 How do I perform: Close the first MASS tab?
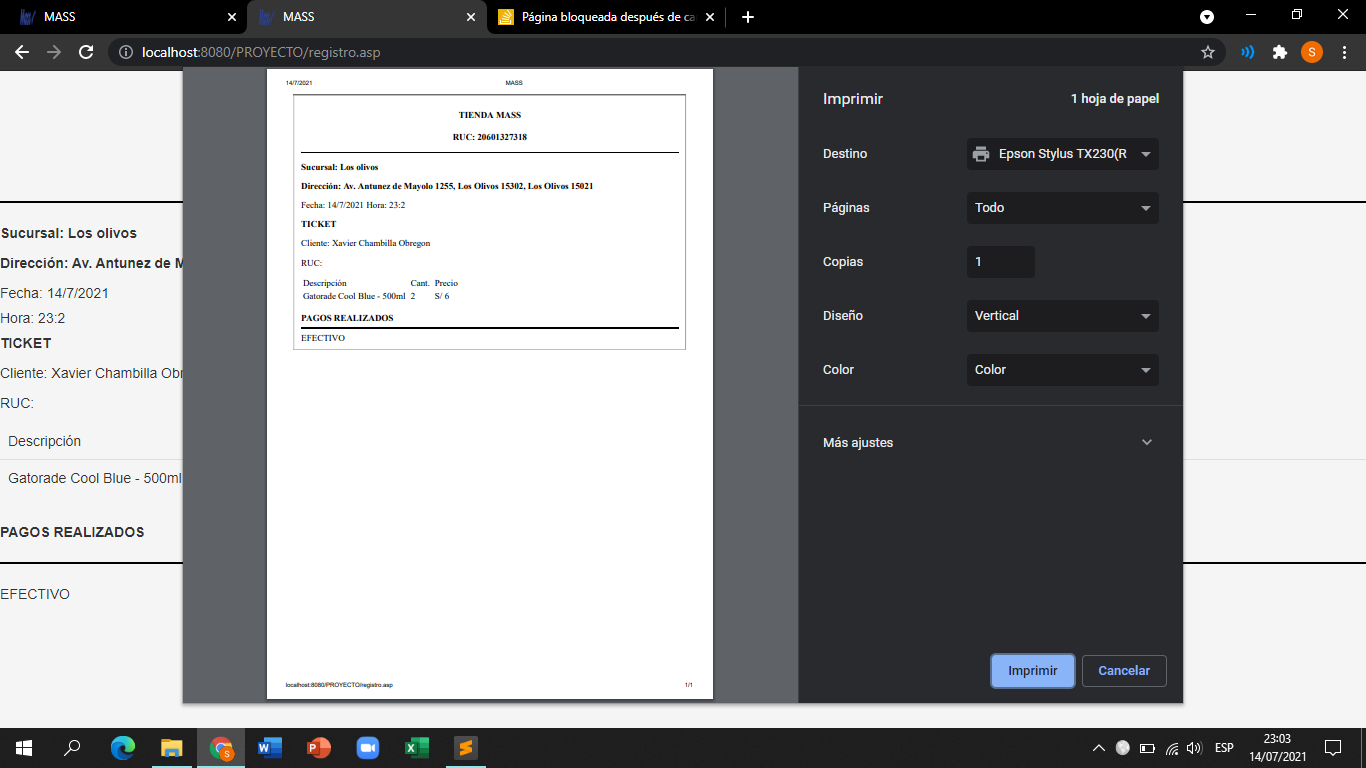click(232, 17)
